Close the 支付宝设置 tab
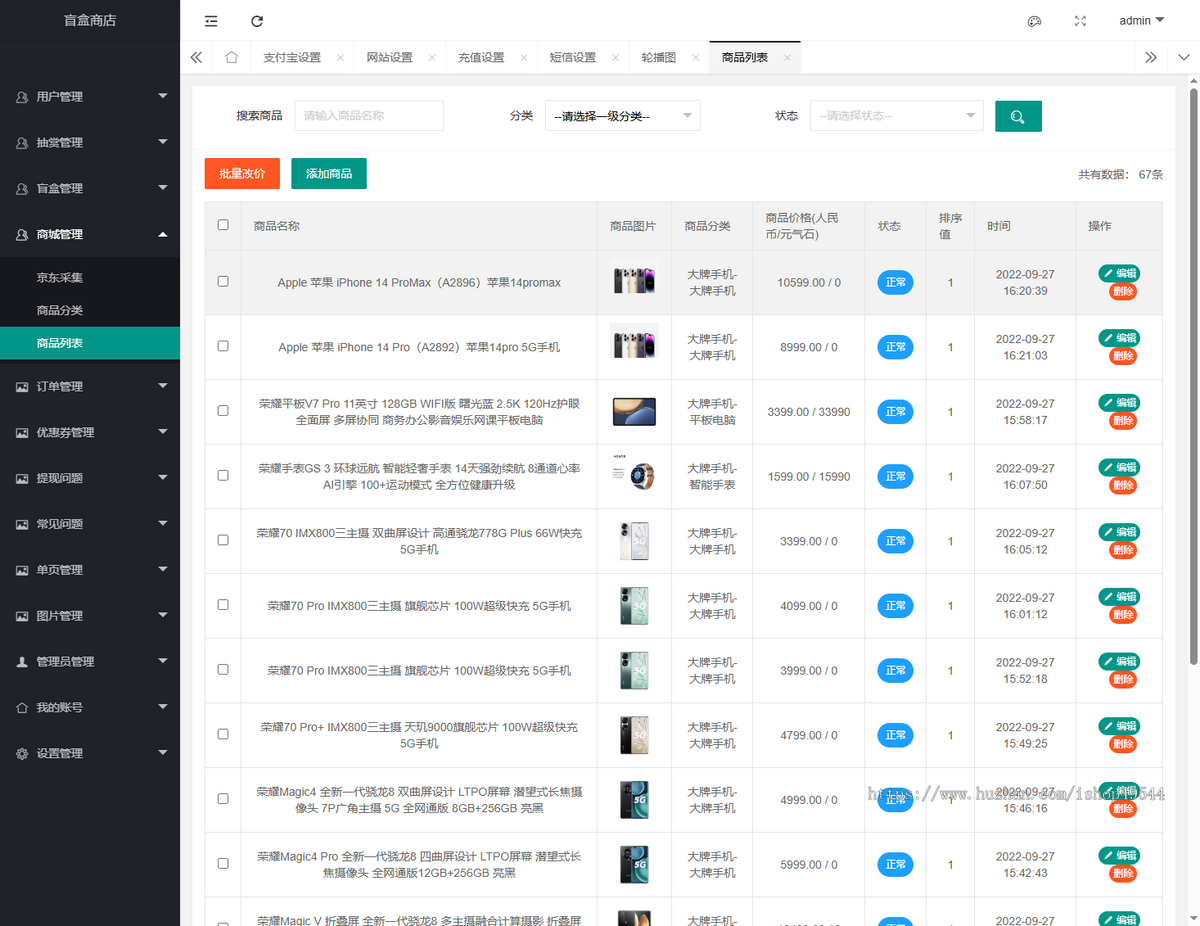Image resolution: width=1200 pixels, height=926 pixels. coord(340,58)
